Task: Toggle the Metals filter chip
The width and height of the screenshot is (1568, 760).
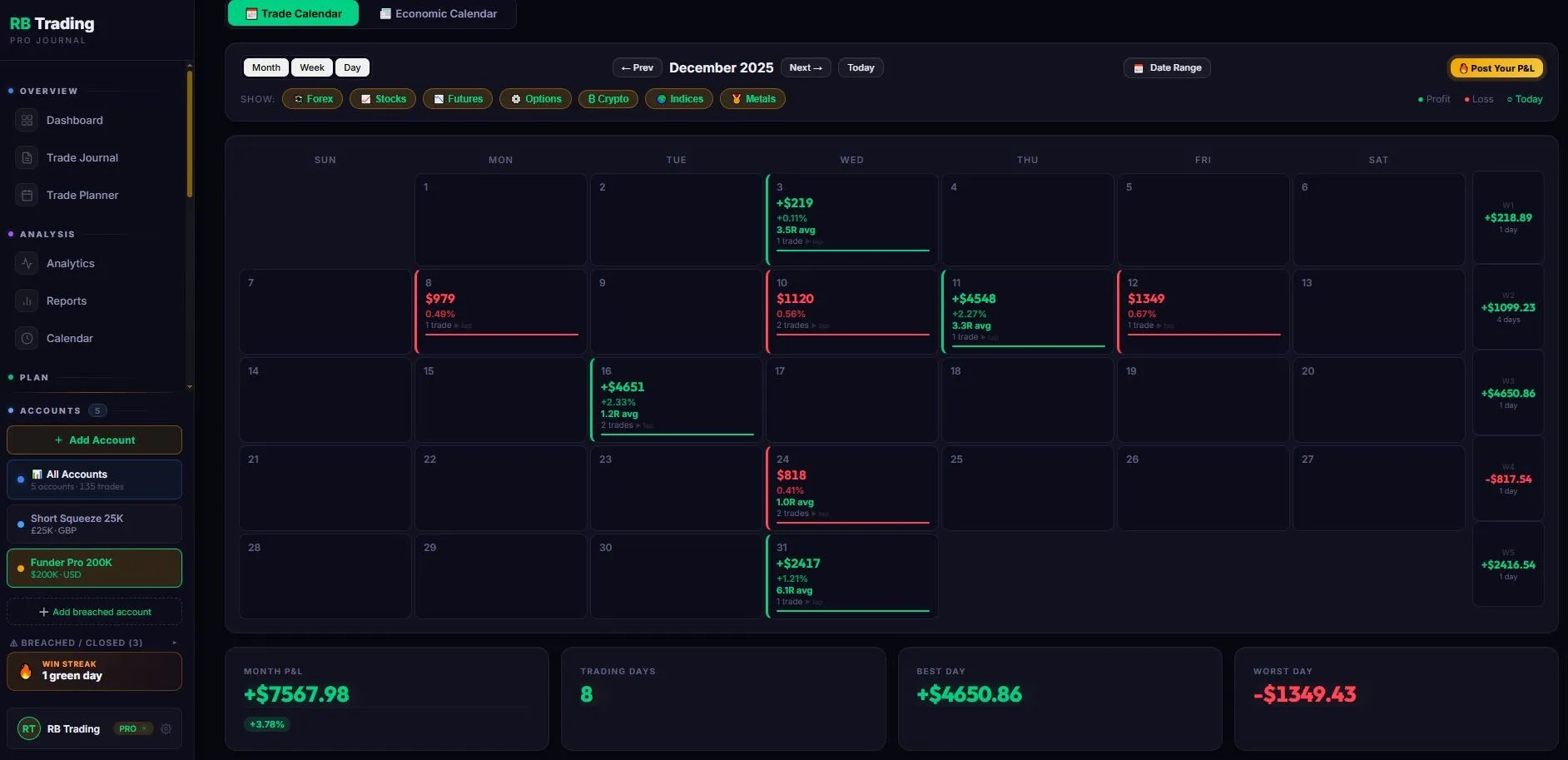Action: (x=753, y=99)
